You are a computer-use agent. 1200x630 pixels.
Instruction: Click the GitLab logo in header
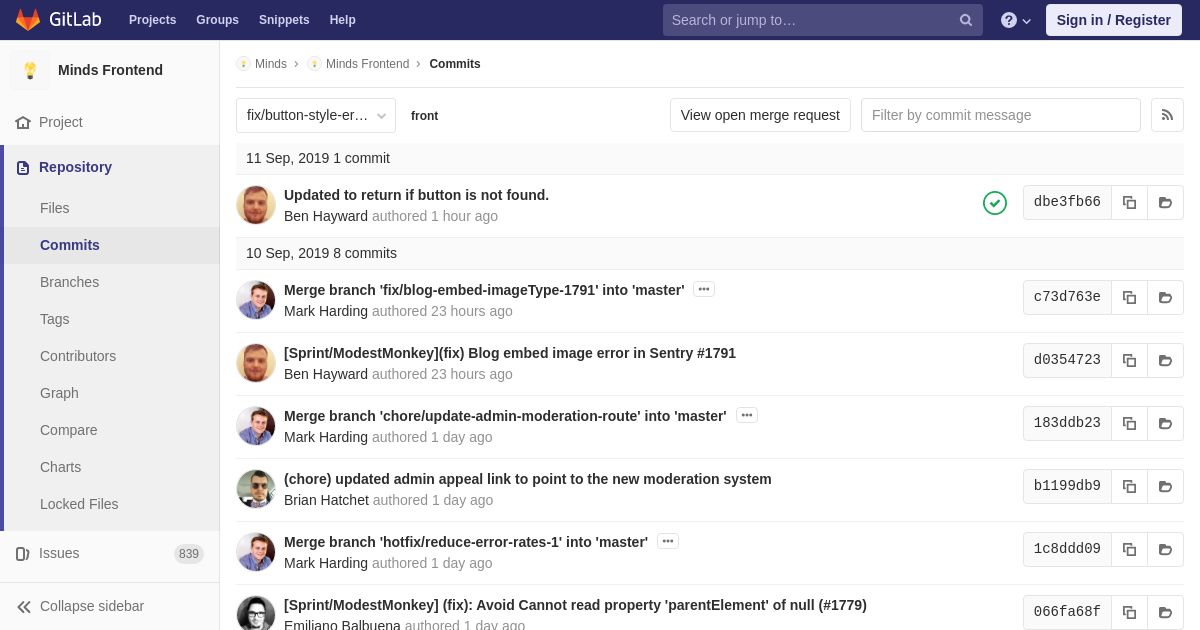click(x=57, y=20)
